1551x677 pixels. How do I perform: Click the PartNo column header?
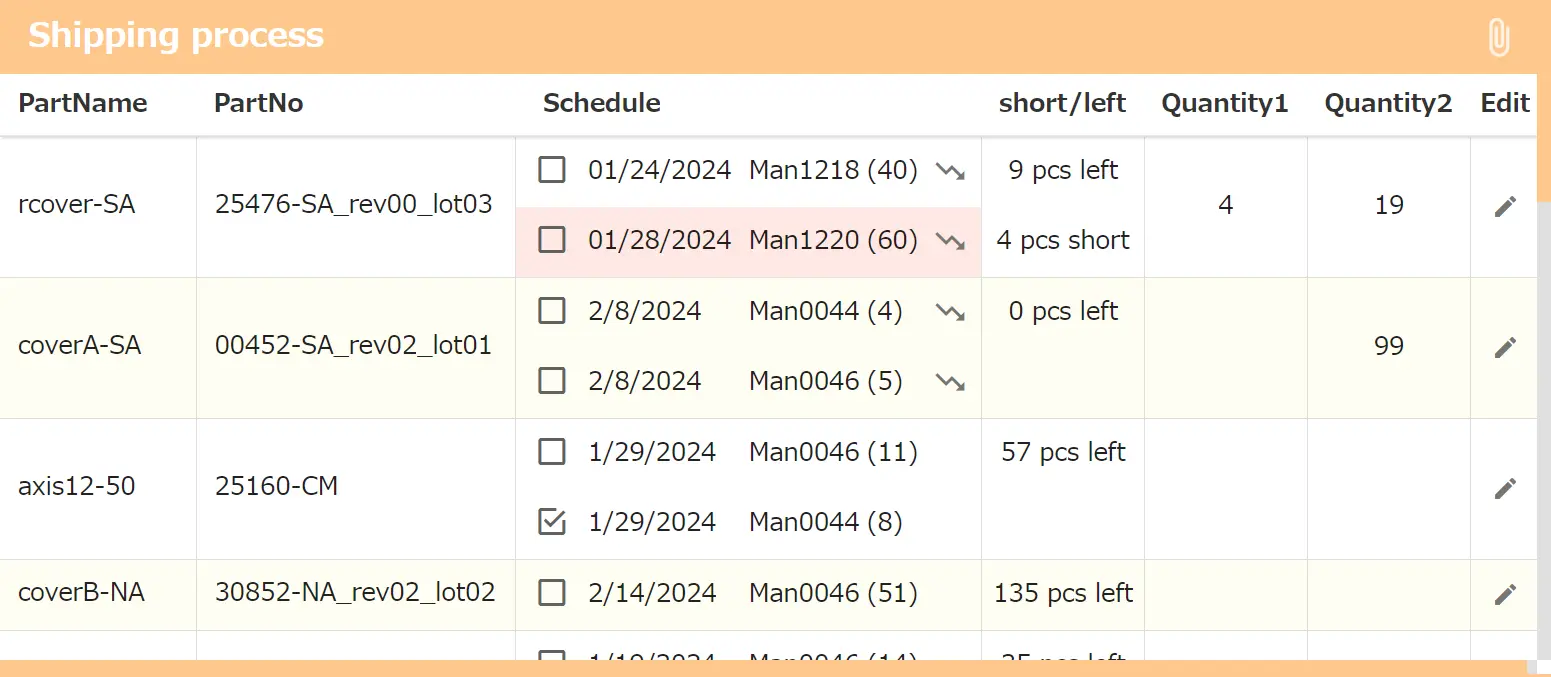(x=258, y=103)
